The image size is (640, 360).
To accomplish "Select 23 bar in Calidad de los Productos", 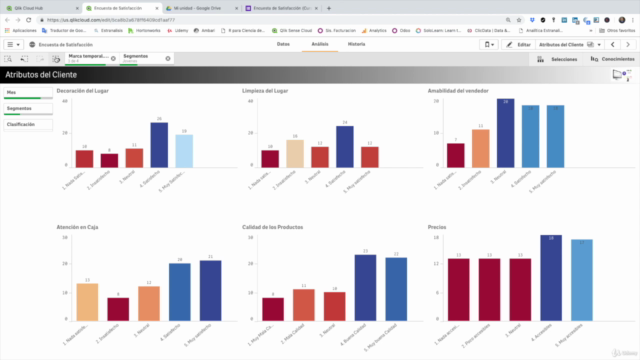I will [x=365, y=288].
